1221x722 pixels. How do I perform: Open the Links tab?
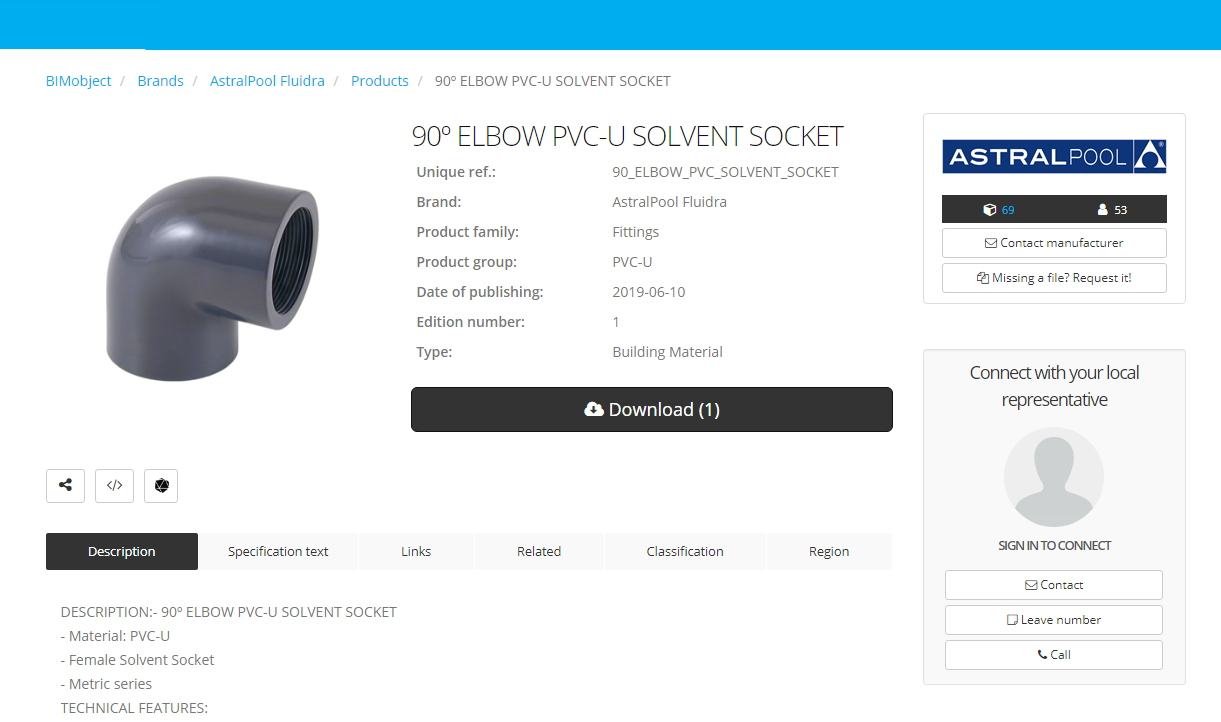416,551
